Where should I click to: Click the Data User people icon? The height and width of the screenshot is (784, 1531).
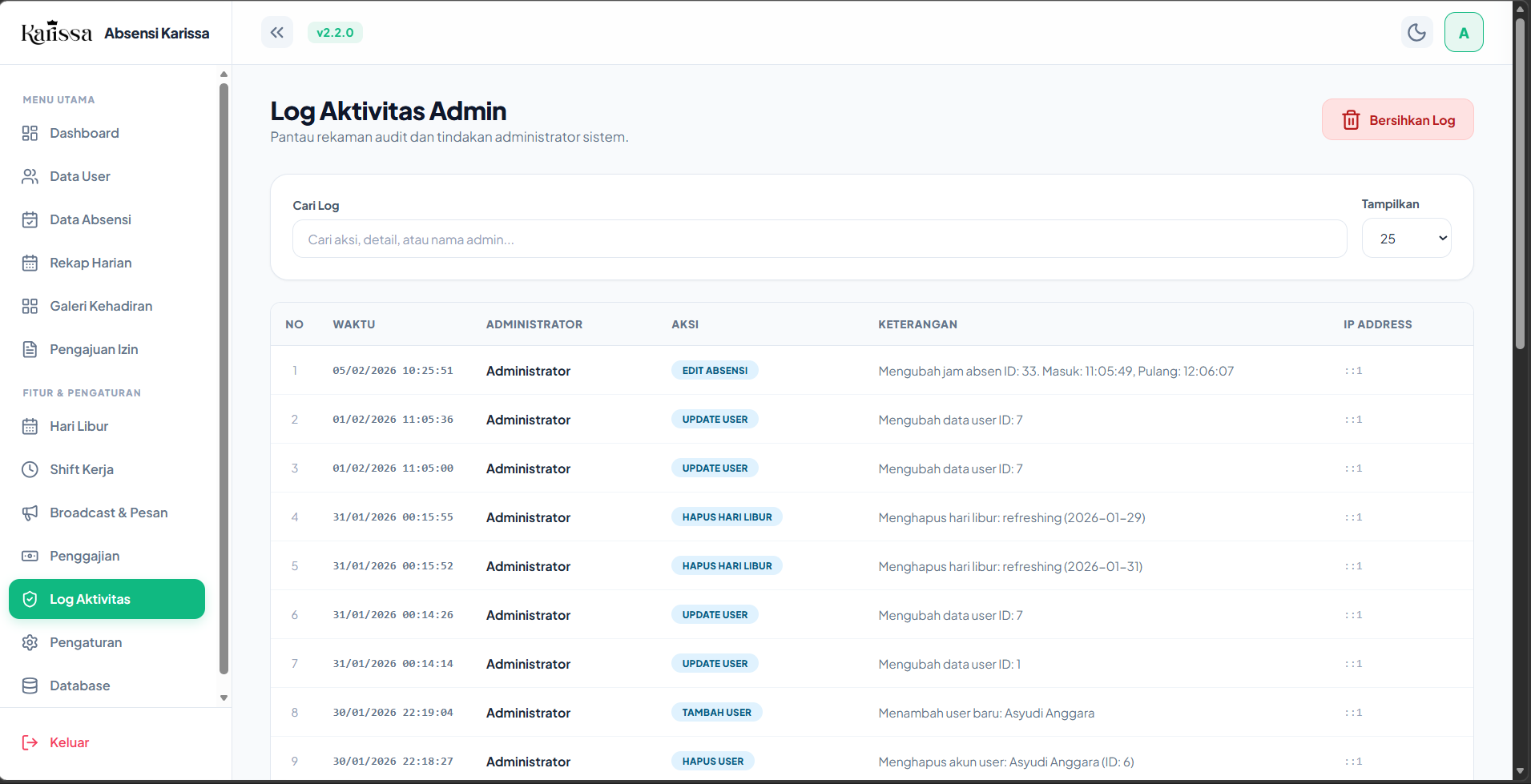pos(30,176)
